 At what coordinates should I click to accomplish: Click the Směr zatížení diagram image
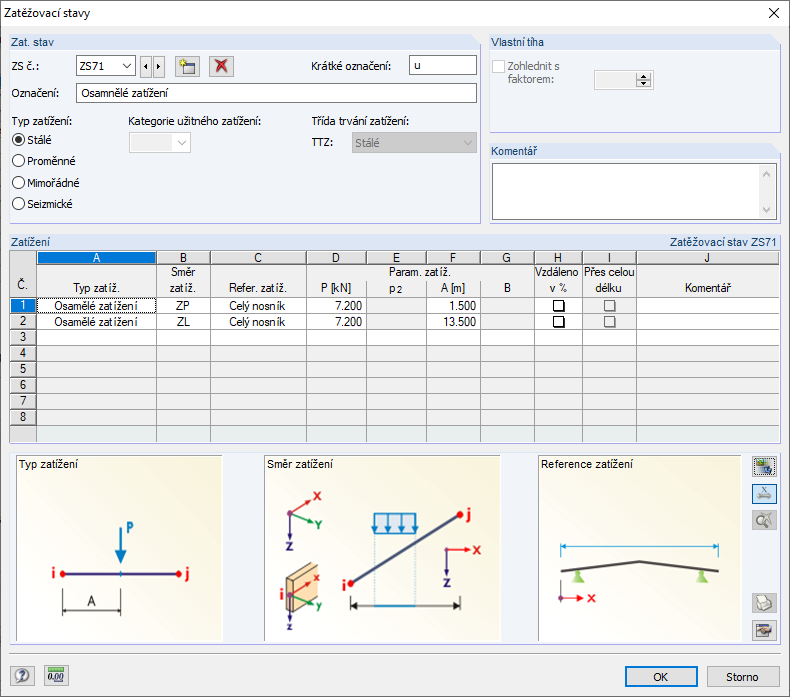382,548
